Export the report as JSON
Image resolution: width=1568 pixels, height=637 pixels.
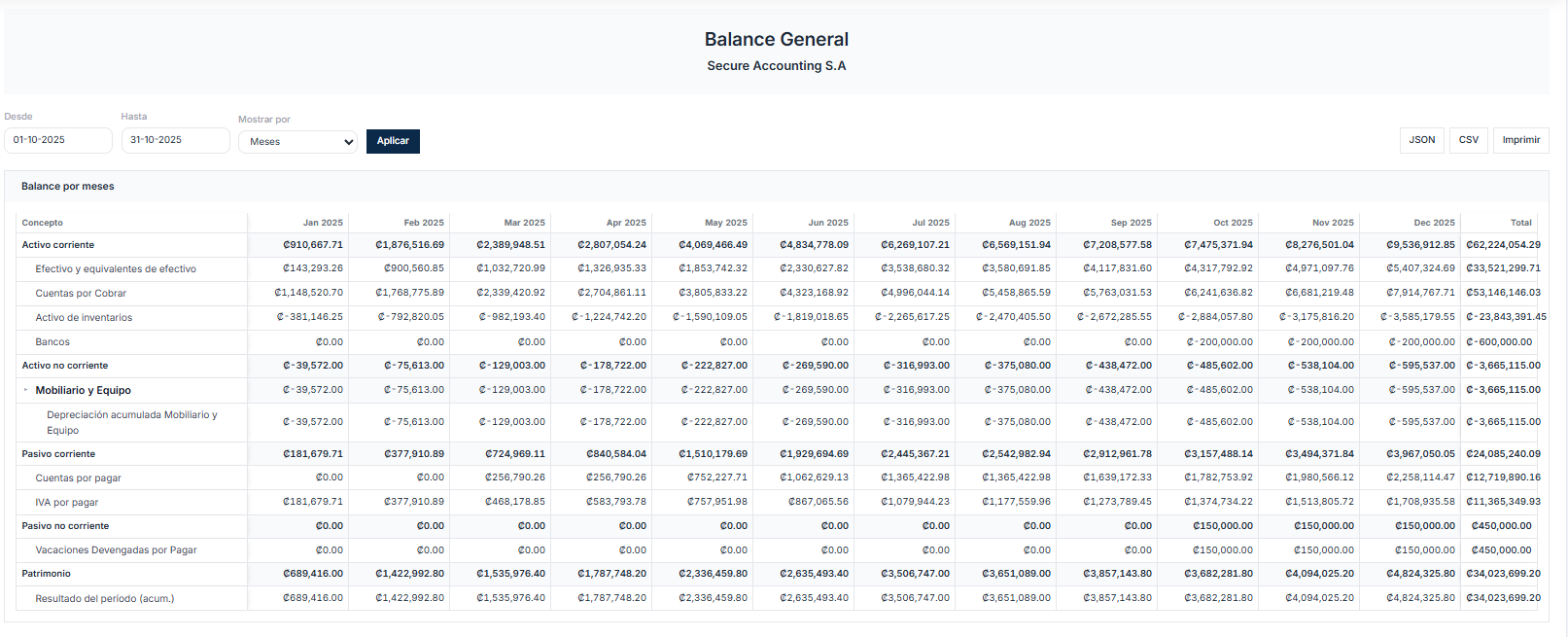(x=1421, y=140)
